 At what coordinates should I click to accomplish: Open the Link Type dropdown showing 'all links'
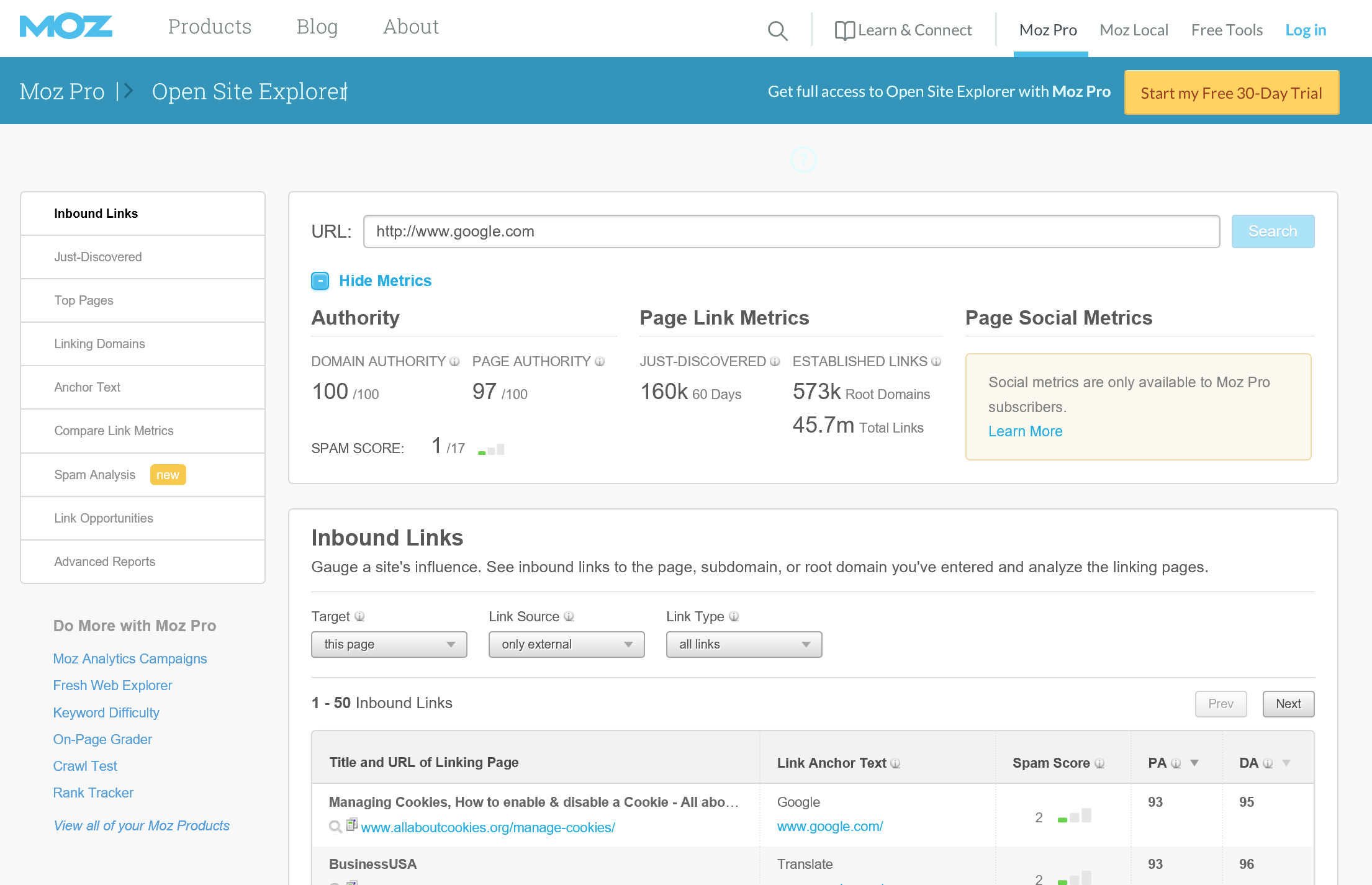[743, 644]
